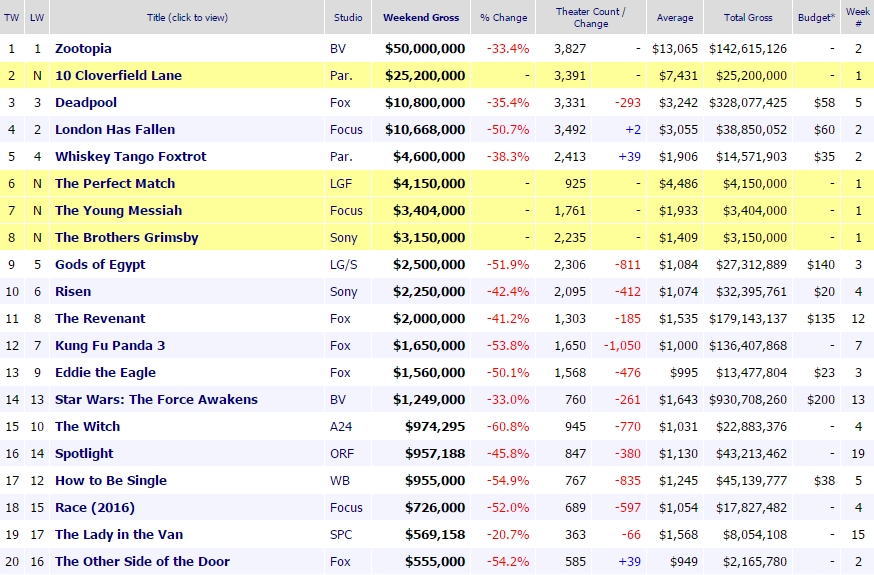The width and height of the screenshot is (874, 575).
Task: Select the -1,050 theater change value
Action: coord(623,345)
